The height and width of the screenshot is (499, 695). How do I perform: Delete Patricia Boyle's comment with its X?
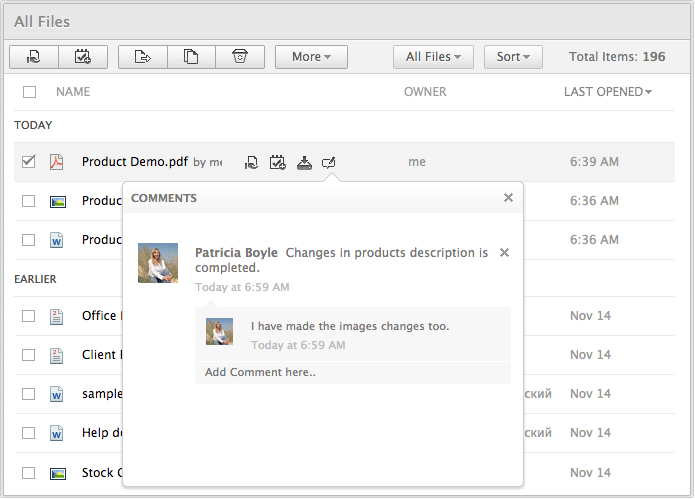point(504,253)
